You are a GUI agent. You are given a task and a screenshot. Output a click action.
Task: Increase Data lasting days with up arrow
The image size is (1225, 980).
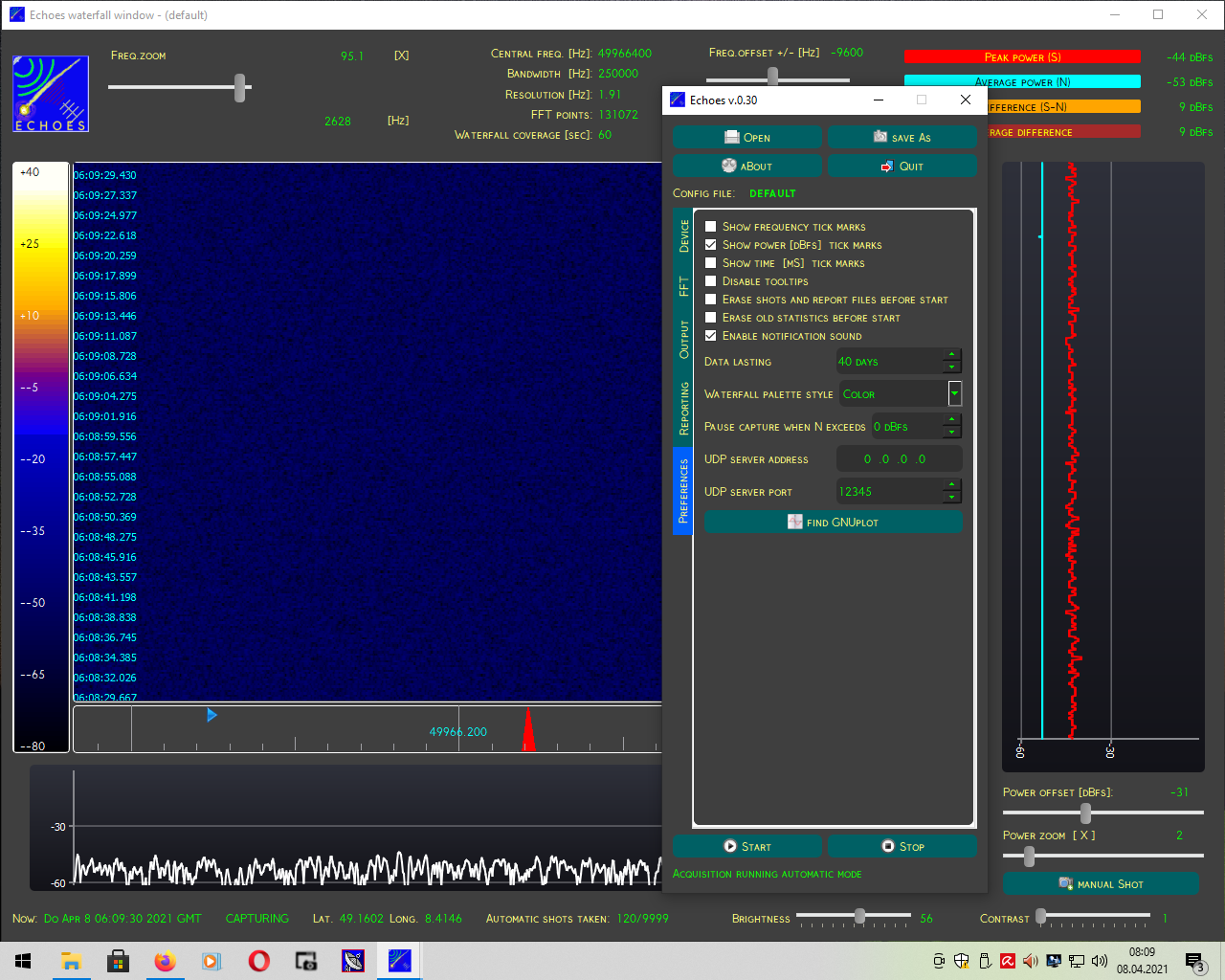point(952,355)
